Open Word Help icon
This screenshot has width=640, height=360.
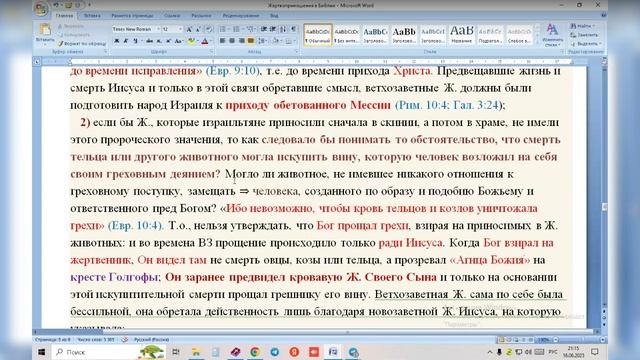point(603,16)
